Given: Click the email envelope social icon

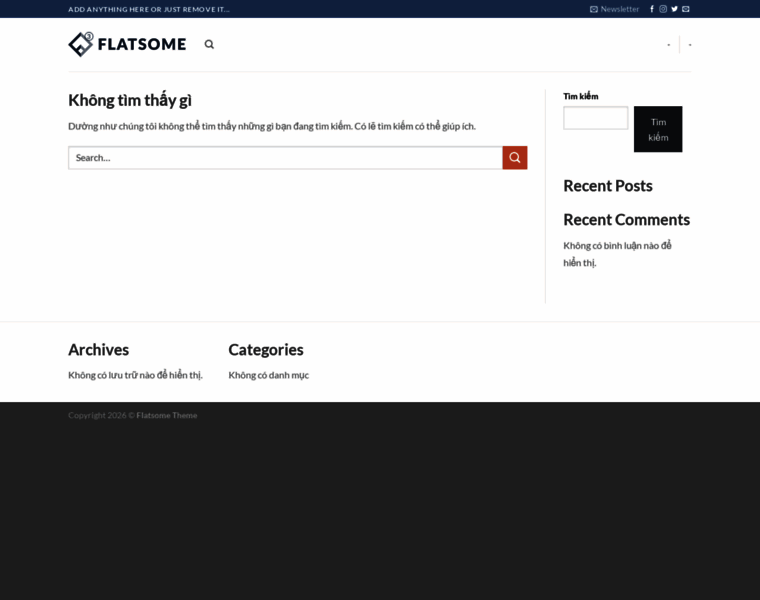Looking at the screenshot, I should [686, 9].
